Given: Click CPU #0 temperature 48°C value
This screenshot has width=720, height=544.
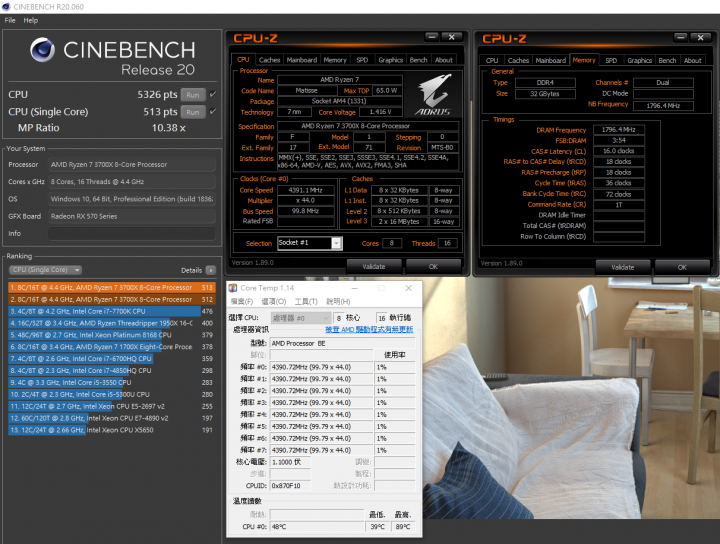Looking at the screenshot, I should (x=317, y=527).
